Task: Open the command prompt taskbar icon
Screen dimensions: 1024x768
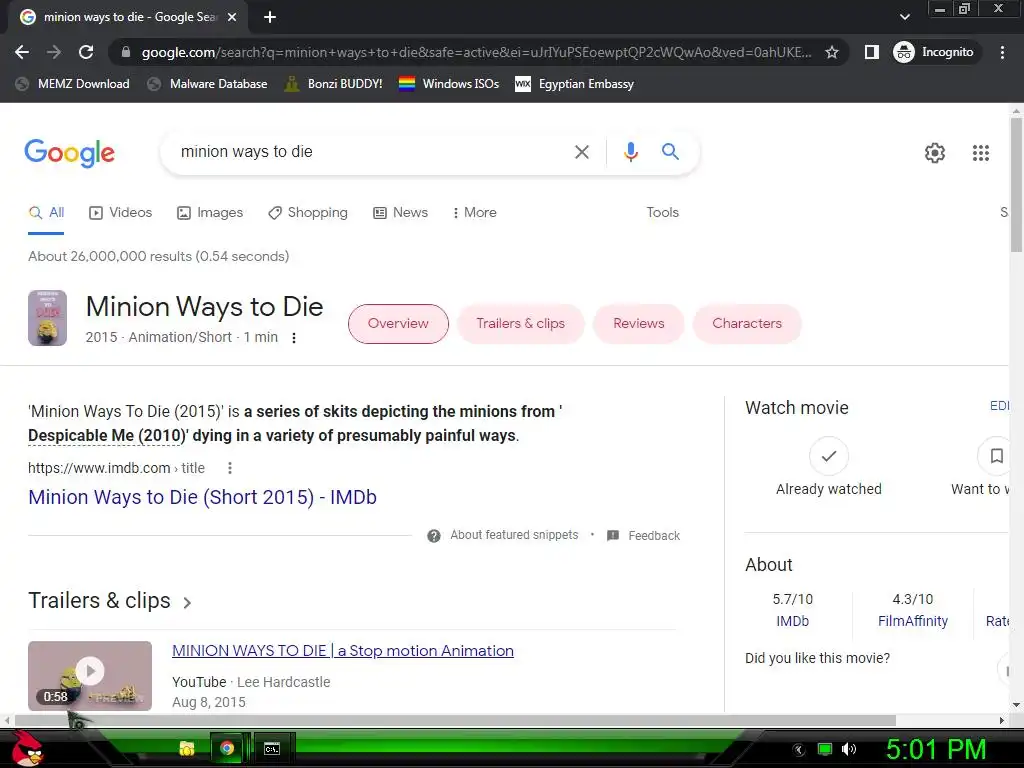Action: 272,749
